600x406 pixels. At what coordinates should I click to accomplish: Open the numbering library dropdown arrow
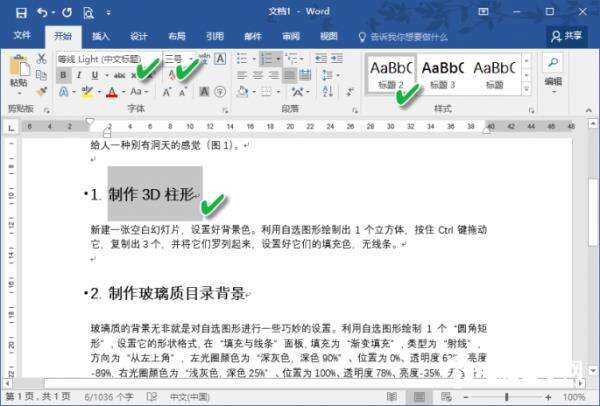(278, 59)
